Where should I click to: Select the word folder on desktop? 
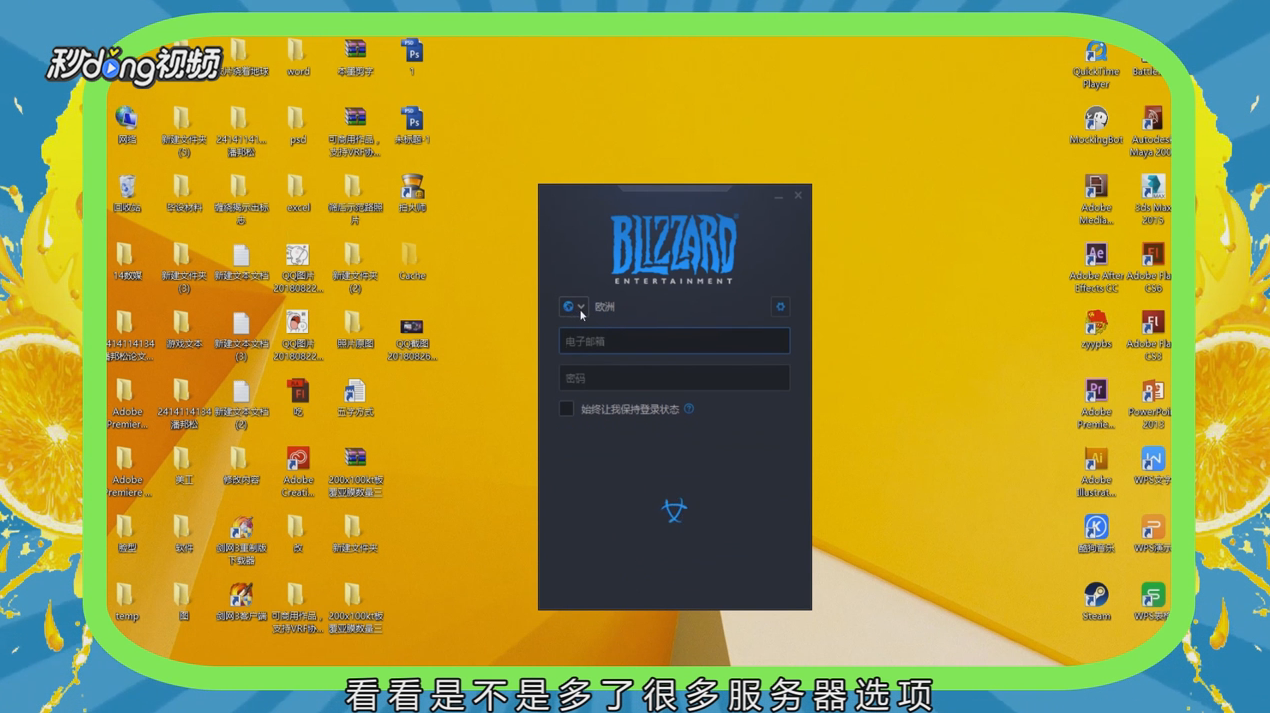click(x=297, y=58)
